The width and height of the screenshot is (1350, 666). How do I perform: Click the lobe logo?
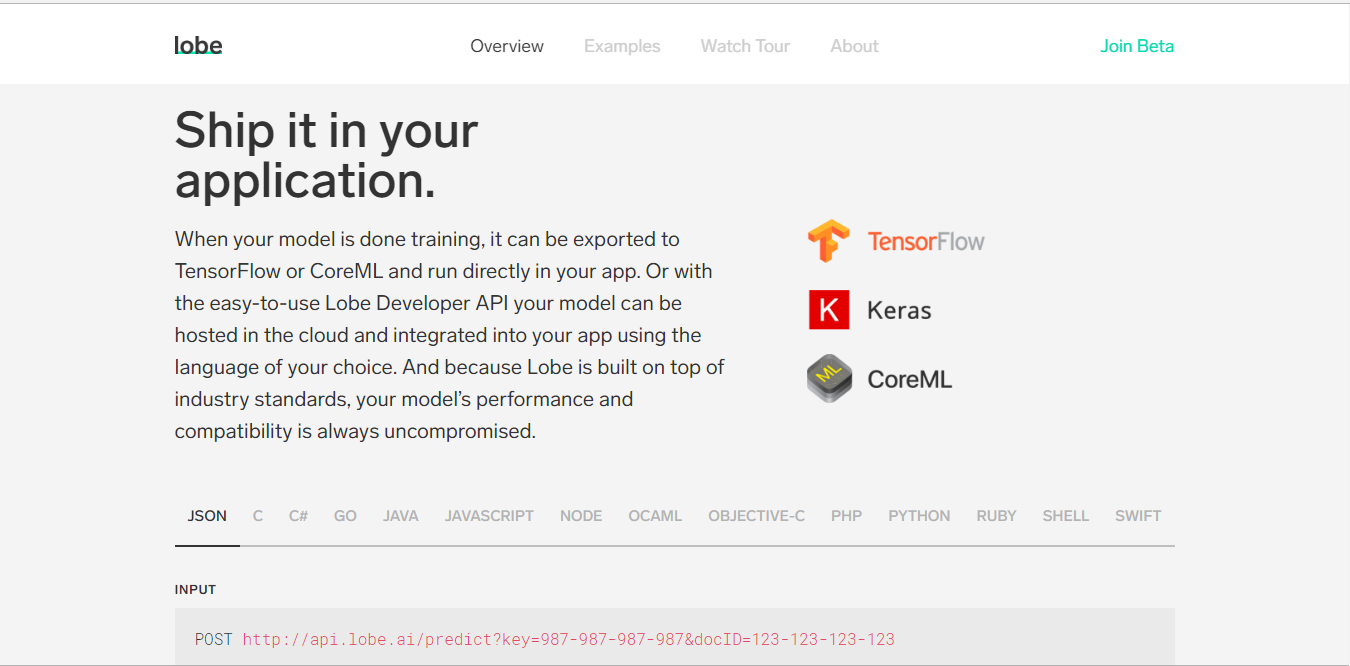point(198,45)
